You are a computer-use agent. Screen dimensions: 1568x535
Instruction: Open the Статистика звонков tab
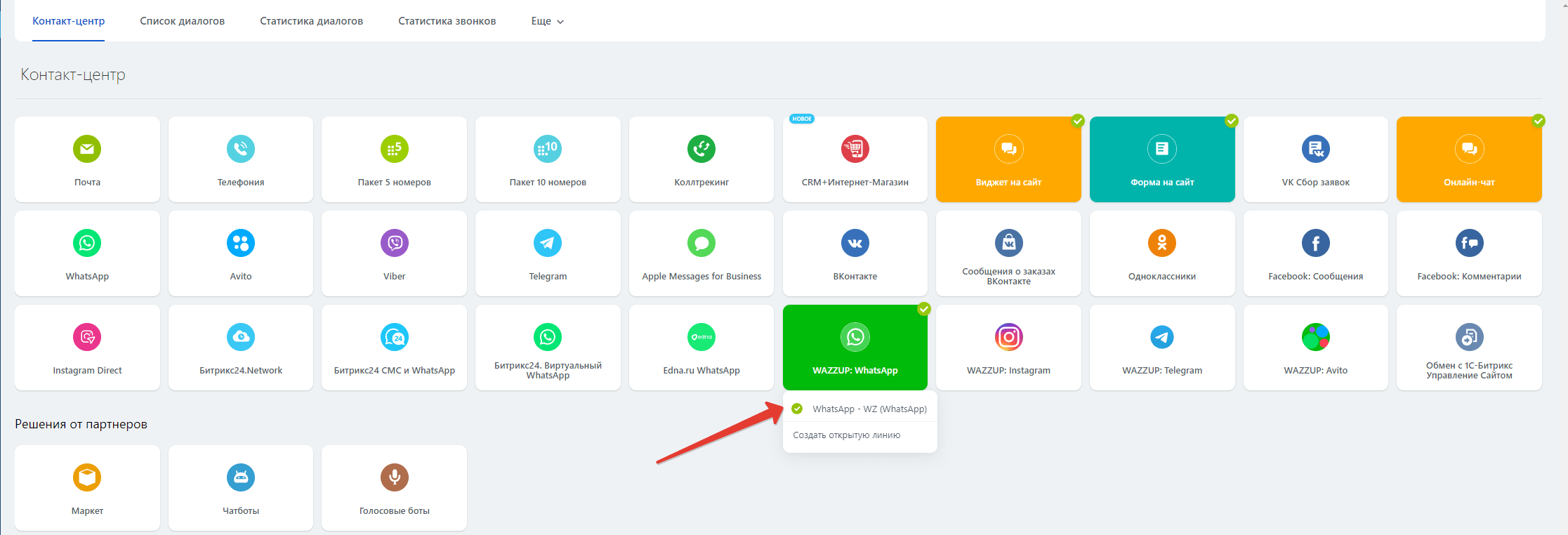[x=447, y=21]
